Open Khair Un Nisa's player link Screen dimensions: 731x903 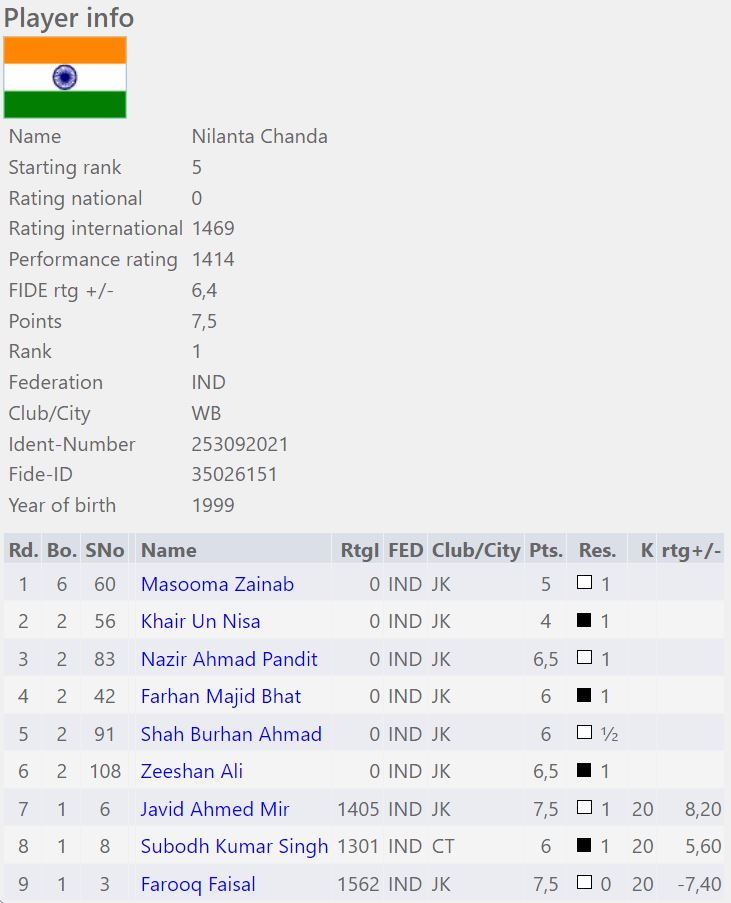pos(200,621)
